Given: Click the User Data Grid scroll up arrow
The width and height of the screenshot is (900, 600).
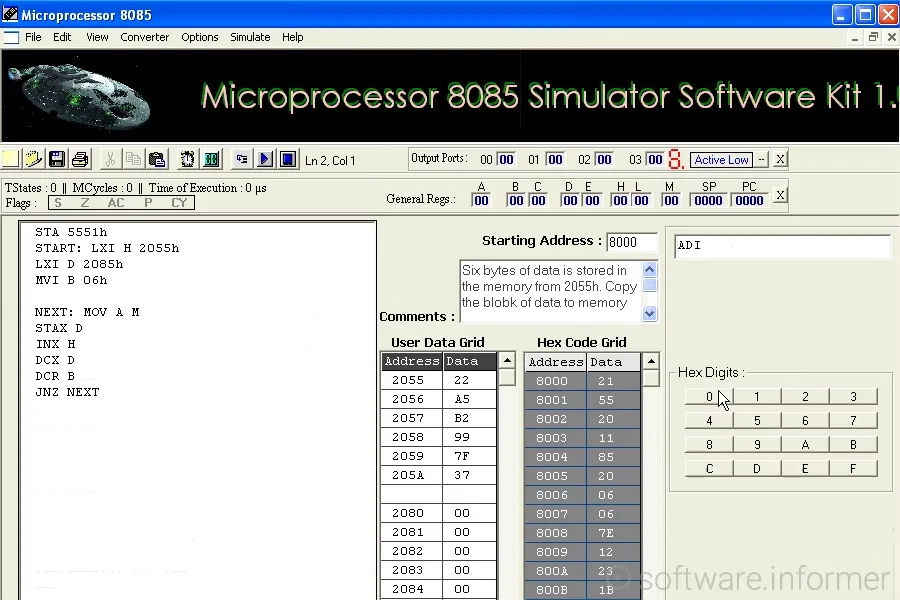Looking at the screenshot, I should pyautogui.click(x=507, y=361).
